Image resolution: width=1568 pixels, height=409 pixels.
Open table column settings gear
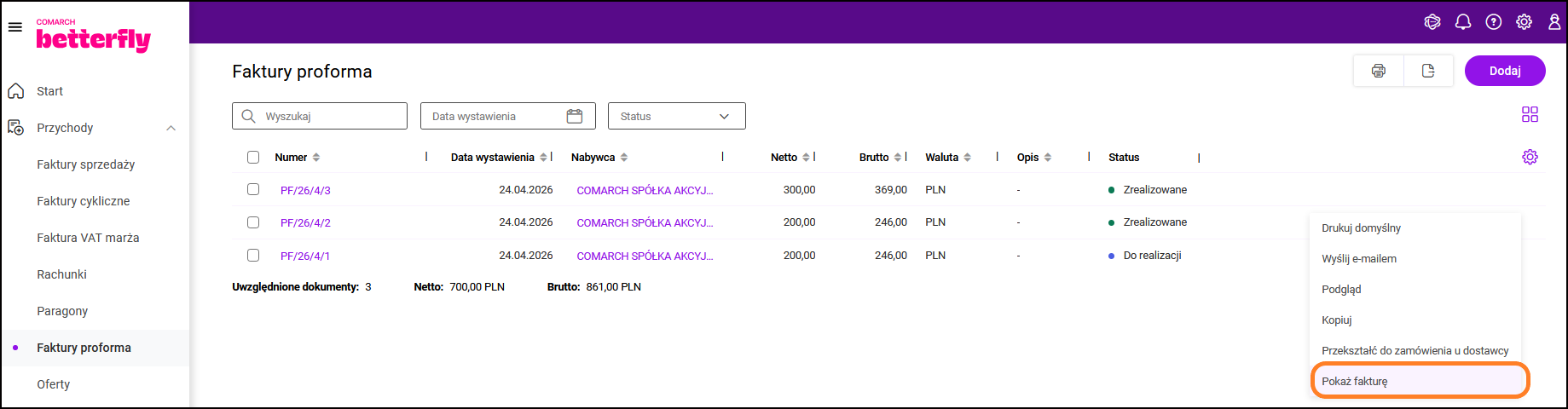[1530, 157]
